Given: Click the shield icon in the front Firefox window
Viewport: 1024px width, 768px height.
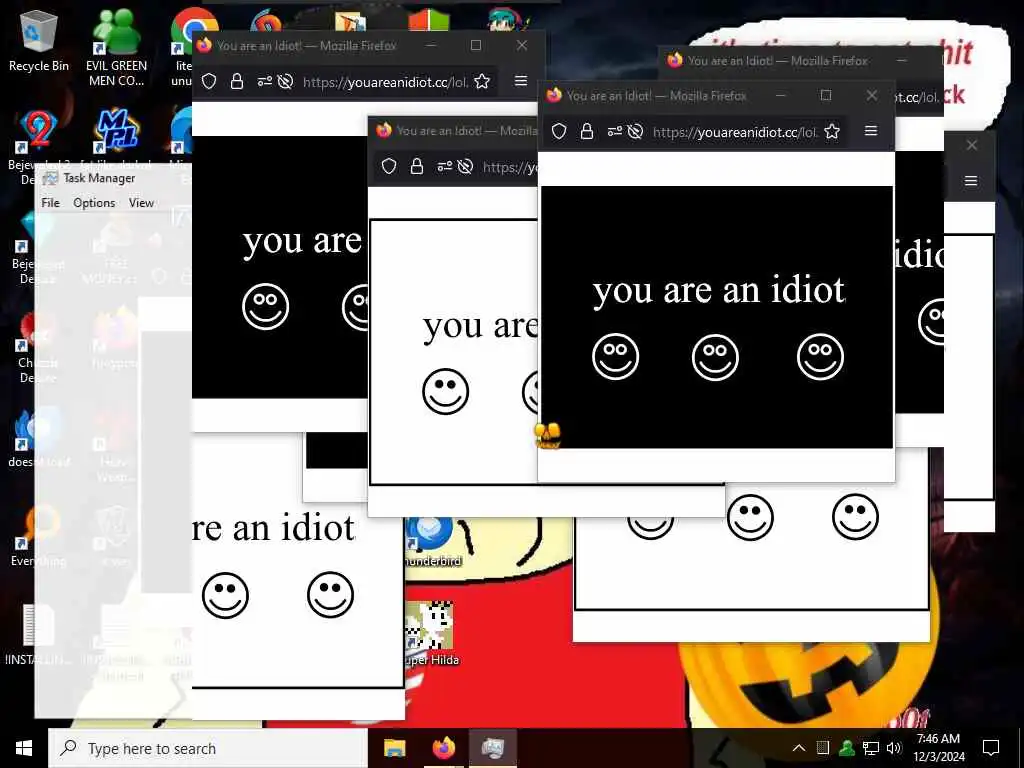Looking at the screenshot, I should (559, 131).
